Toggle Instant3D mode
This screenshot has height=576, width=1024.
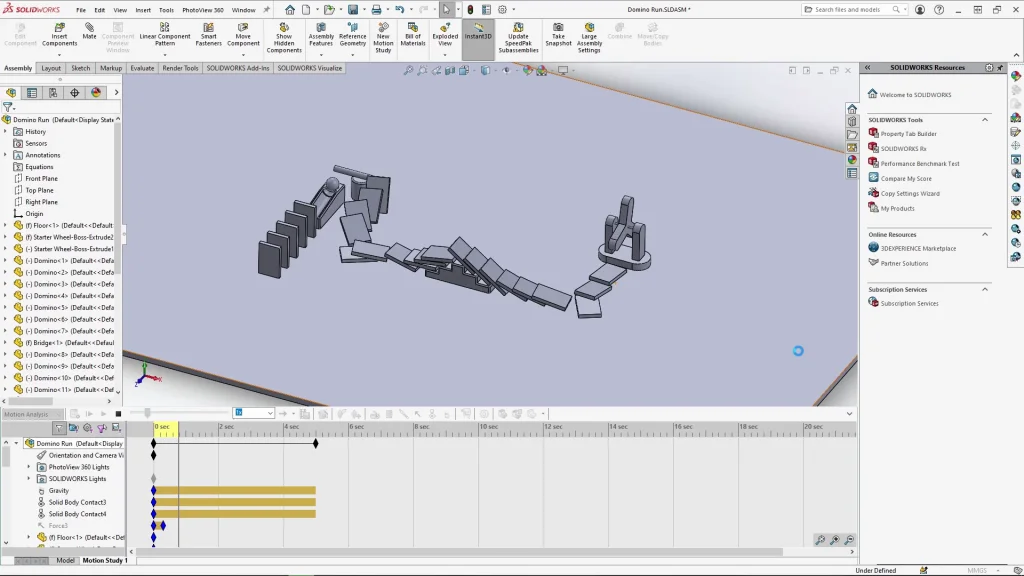click(x=478, y=31)
